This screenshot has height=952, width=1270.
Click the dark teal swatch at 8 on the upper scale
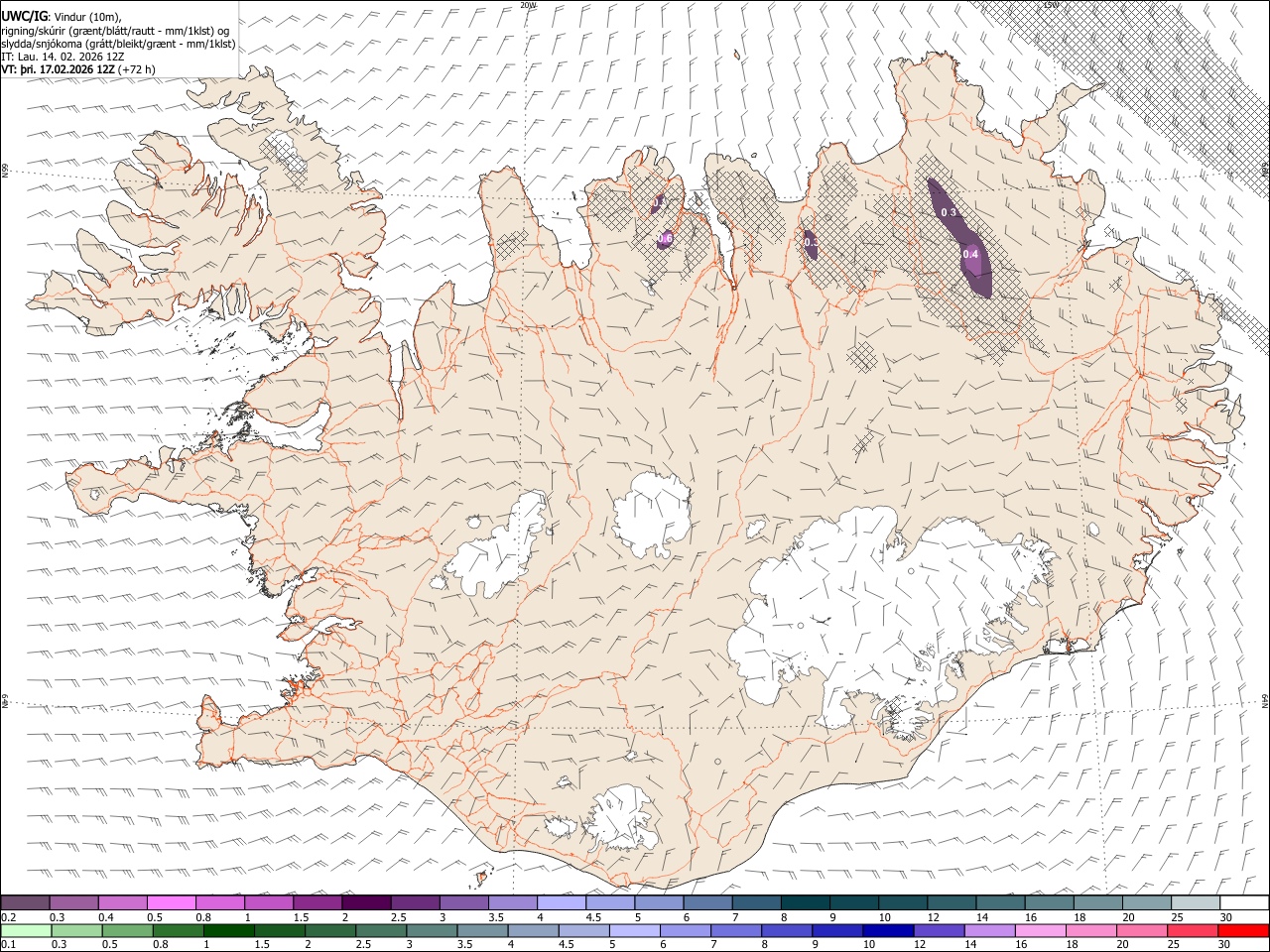tap(805, 903)
